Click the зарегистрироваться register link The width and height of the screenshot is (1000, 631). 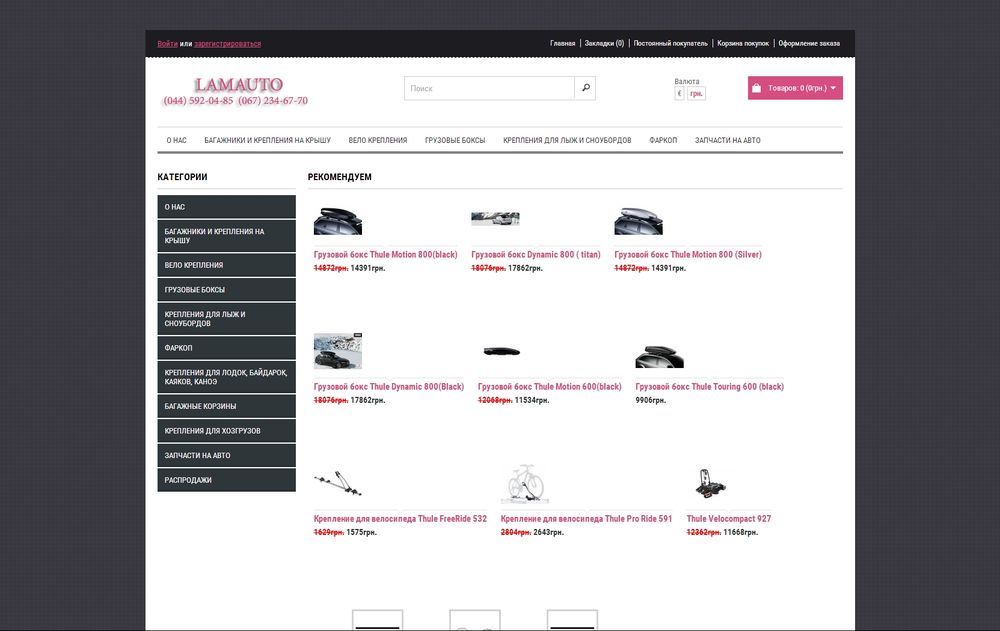coord(228,43)
